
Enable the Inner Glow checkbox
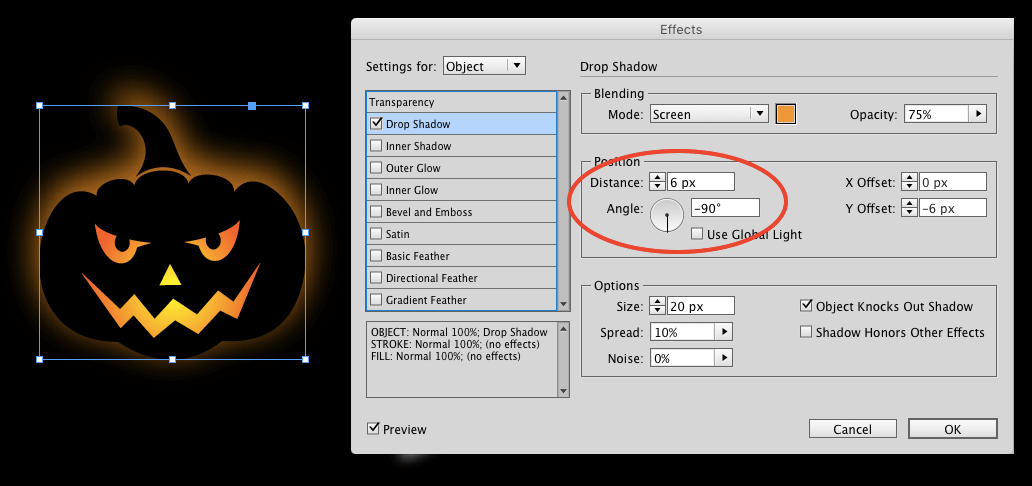pyautogui.click(x=376, y=190)
